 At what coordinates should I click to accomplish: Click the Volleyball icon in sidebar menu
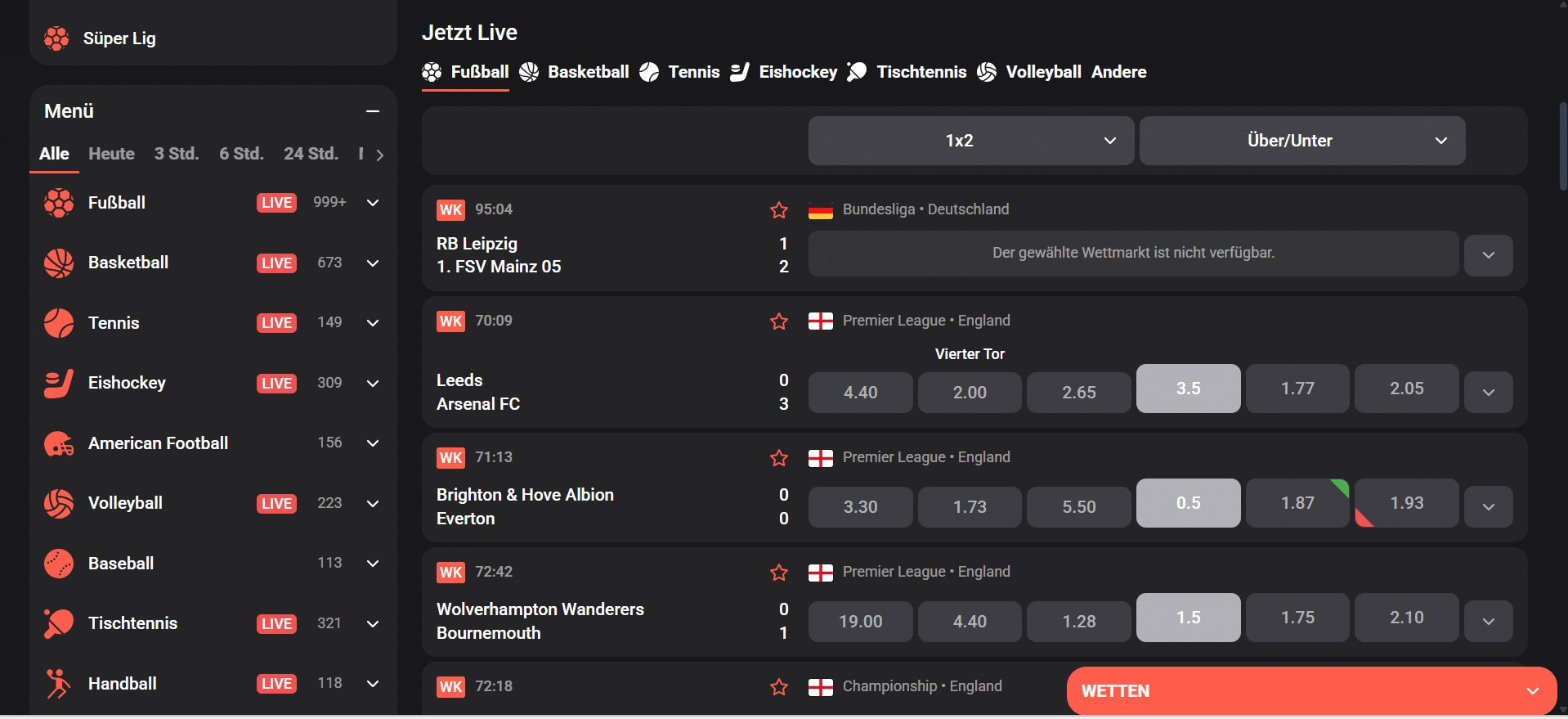coord(59,503)
